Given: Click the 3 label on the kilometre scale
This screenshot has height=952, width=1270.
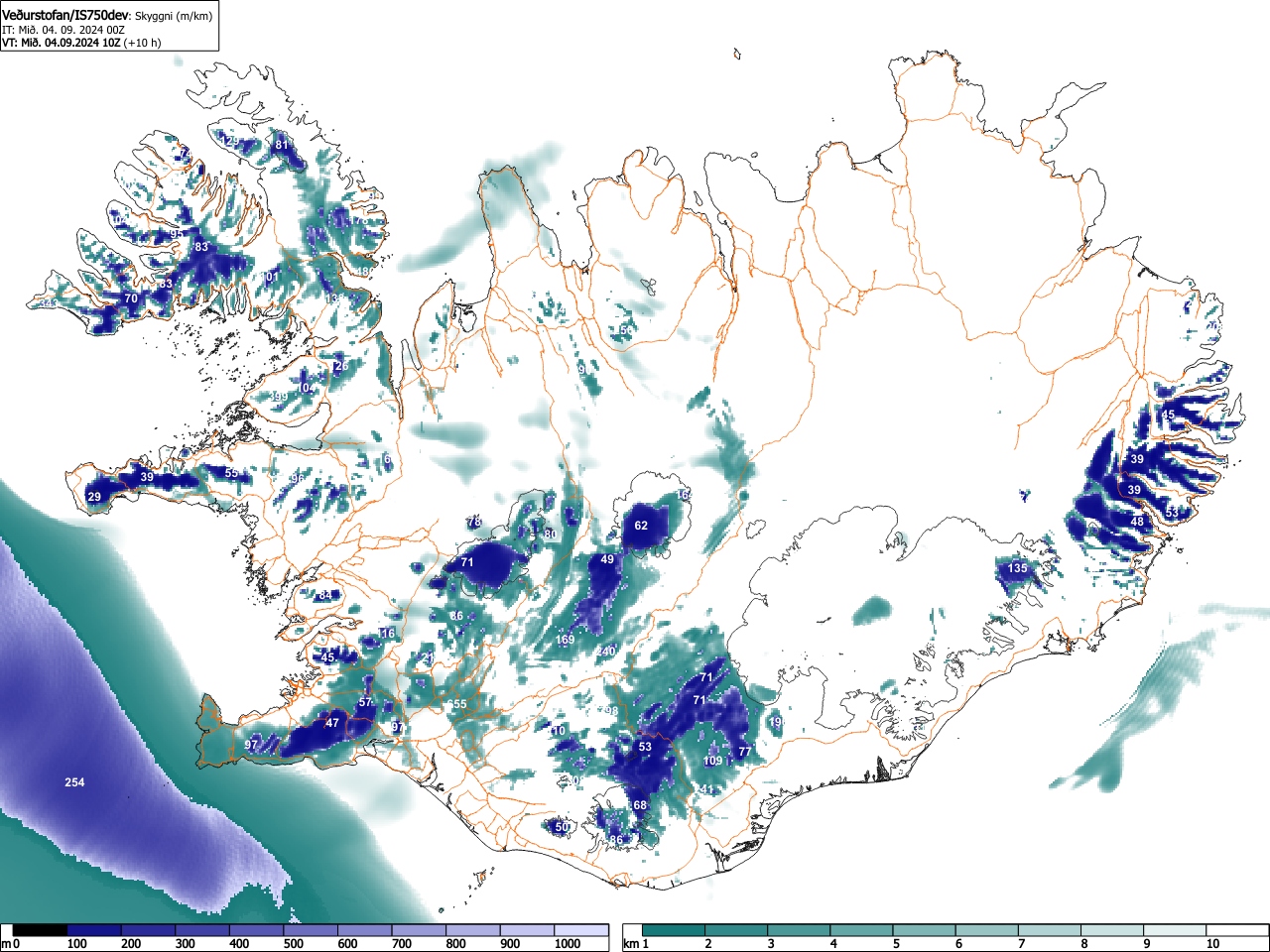Looking at the screenshot, I should pos(771,944).
